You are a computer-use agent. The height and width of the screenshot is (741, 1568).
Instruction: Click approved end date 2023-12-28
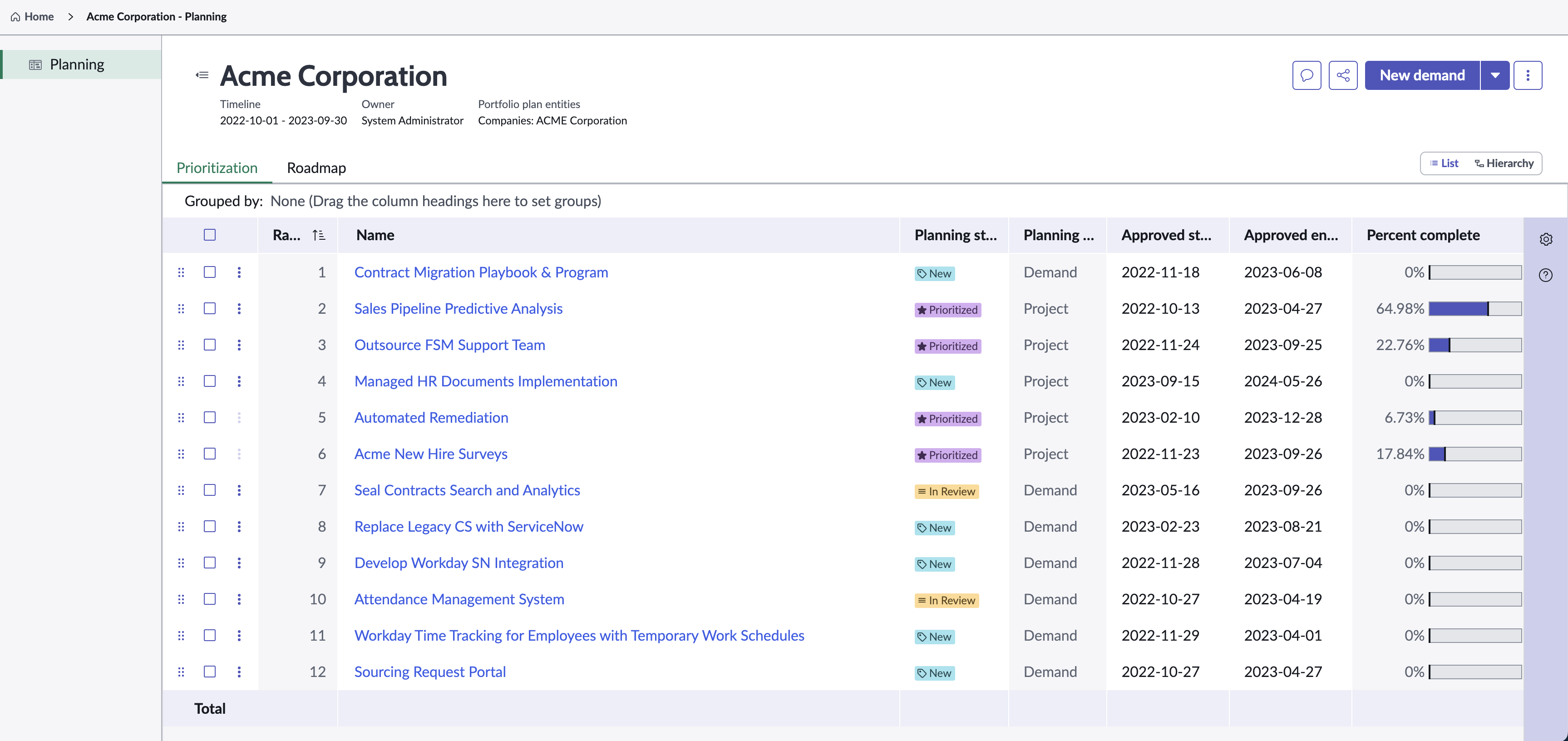pyautogui.click(x=1282, y=418)
